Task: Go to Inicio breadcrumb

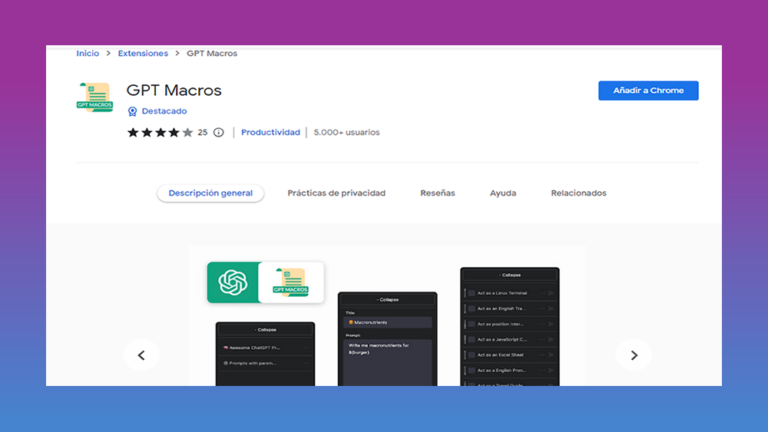Action: [x=88, y=53]
